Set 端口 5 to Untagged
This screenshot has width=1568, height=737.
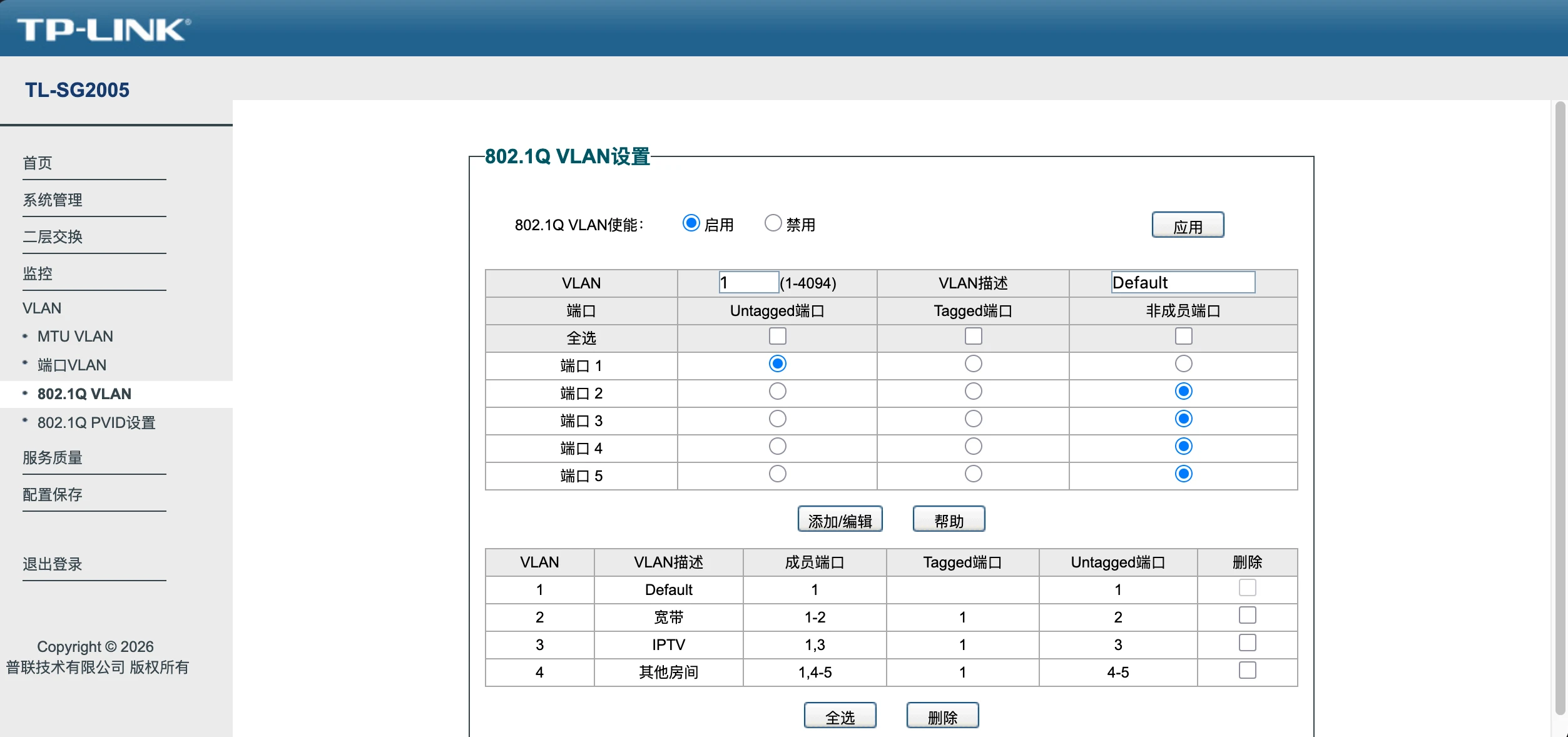[777, 474]
